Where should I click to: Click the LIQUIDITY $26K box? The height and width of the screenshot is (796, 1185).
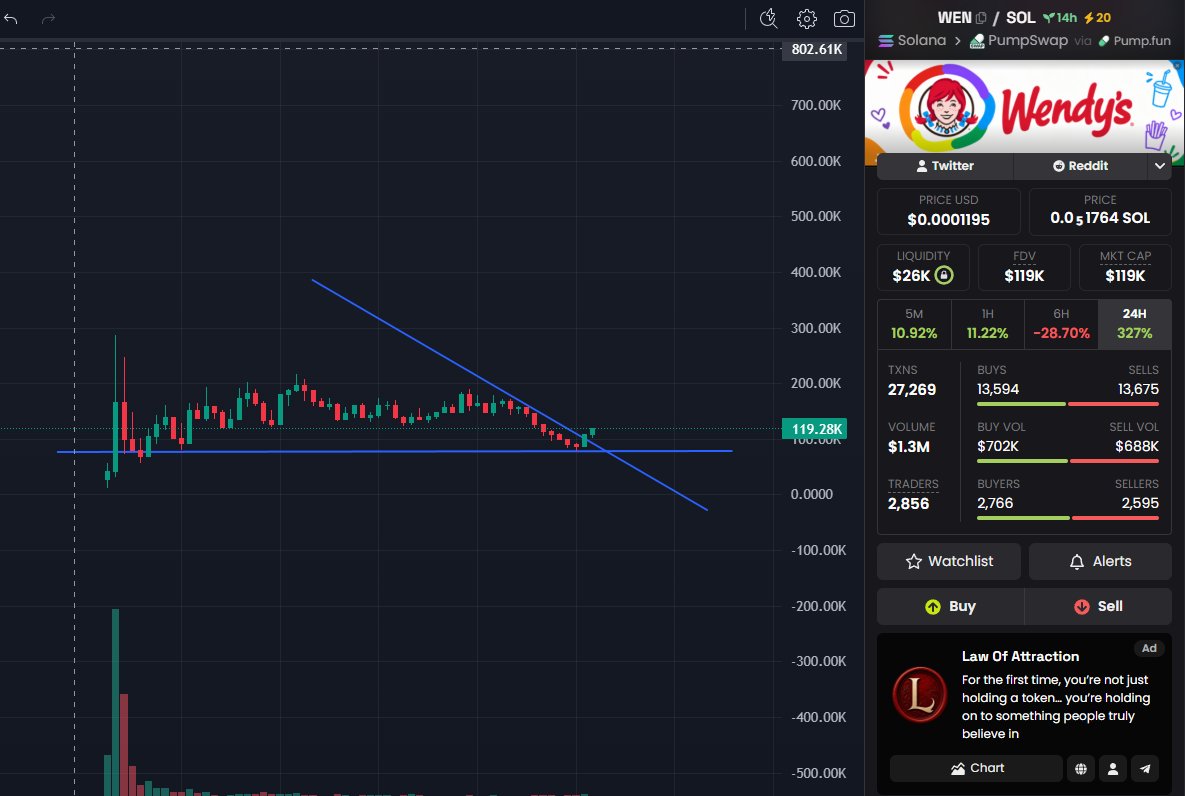(x=923, y=267)
